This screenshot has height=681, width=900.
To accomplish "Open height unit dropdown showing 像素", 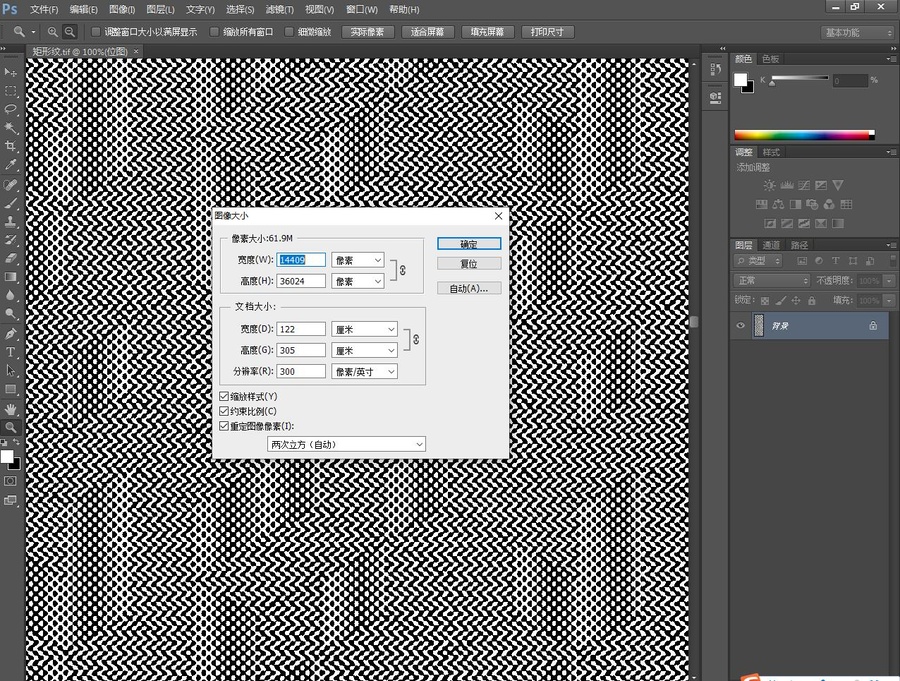I will (x=358, y=281).
